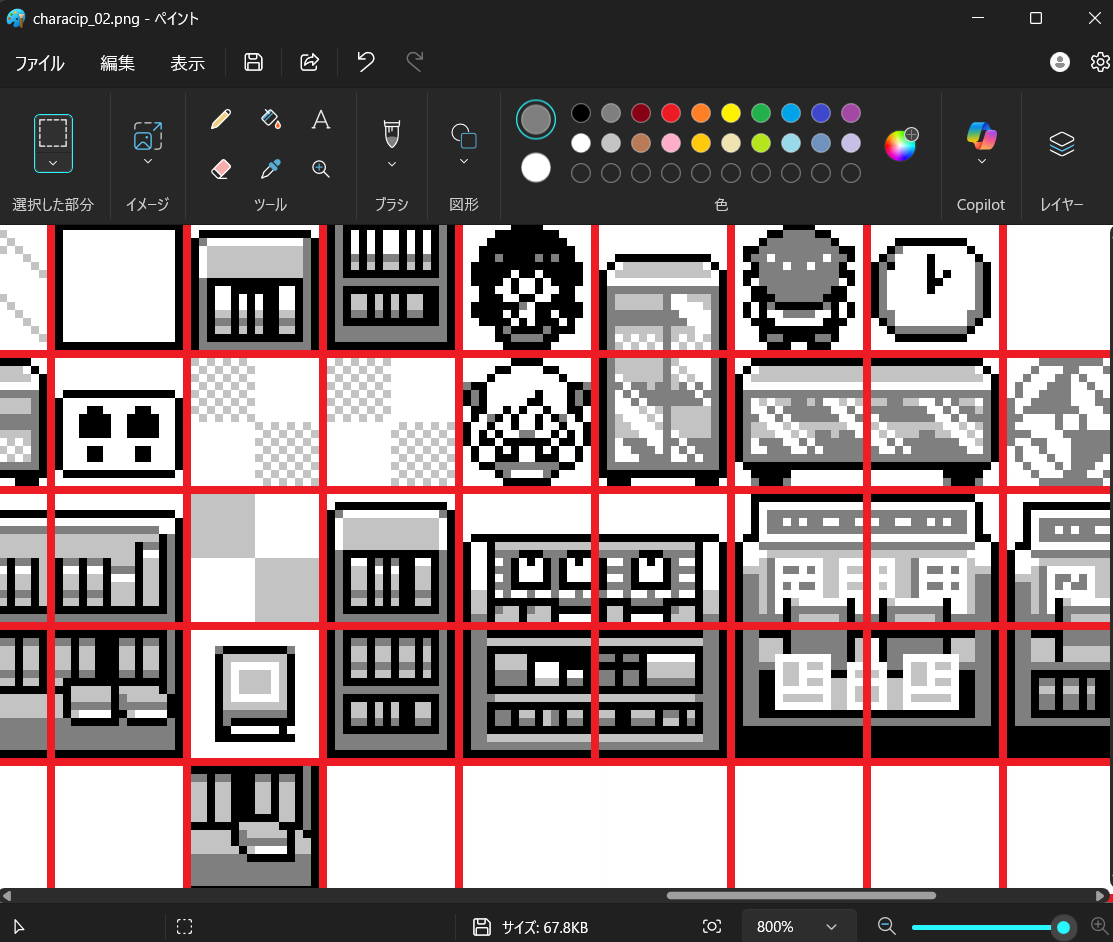Click the zoom out minus button
This screenshot has height=942, width=1113.
click(886, 927)
